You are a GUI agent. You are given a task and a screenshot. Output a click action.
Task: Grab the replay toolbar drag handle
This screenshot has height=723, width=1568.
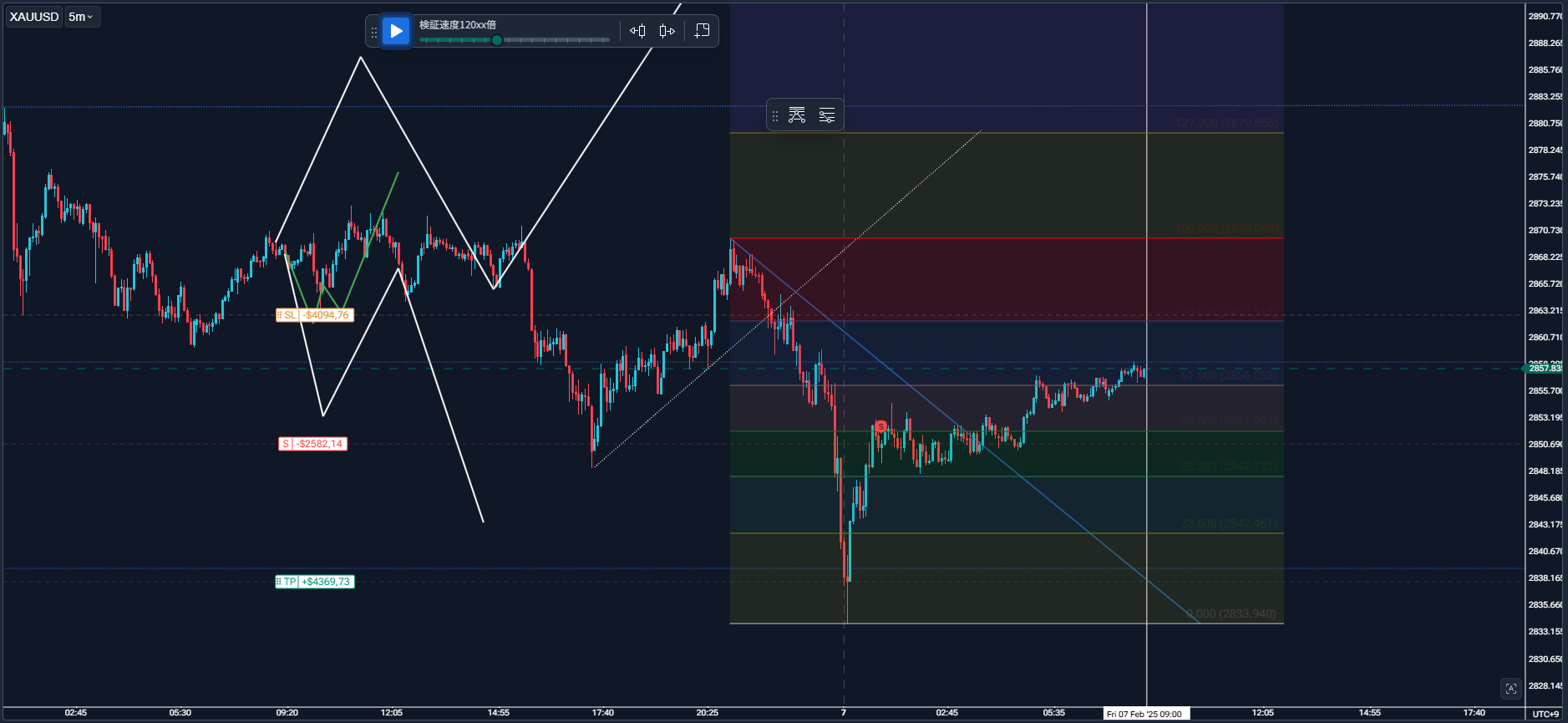click(374, 32)
